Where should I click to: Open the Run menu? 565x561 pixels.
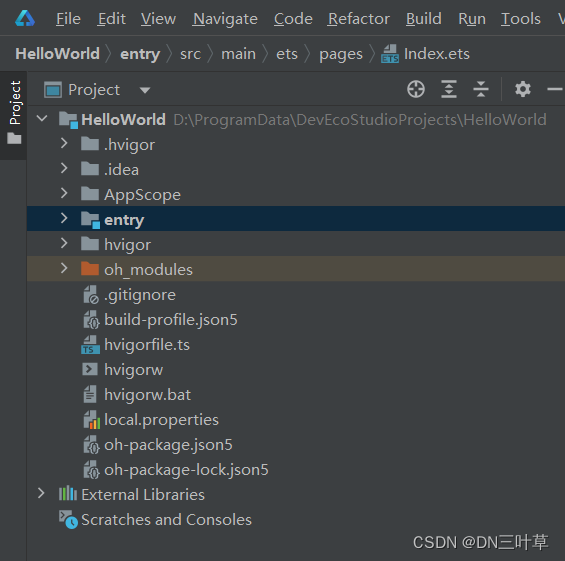coord(472,19)
